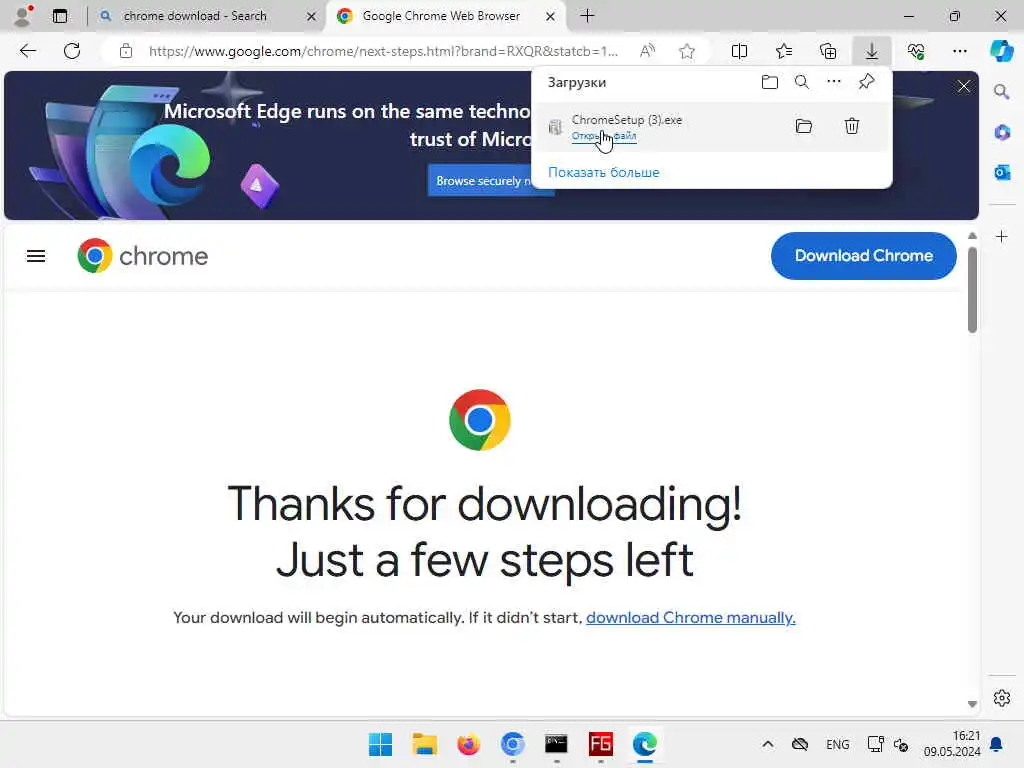Click the scrollbar up arrow
Viewport: 1024px width, 768px height.
pos(972,236)
